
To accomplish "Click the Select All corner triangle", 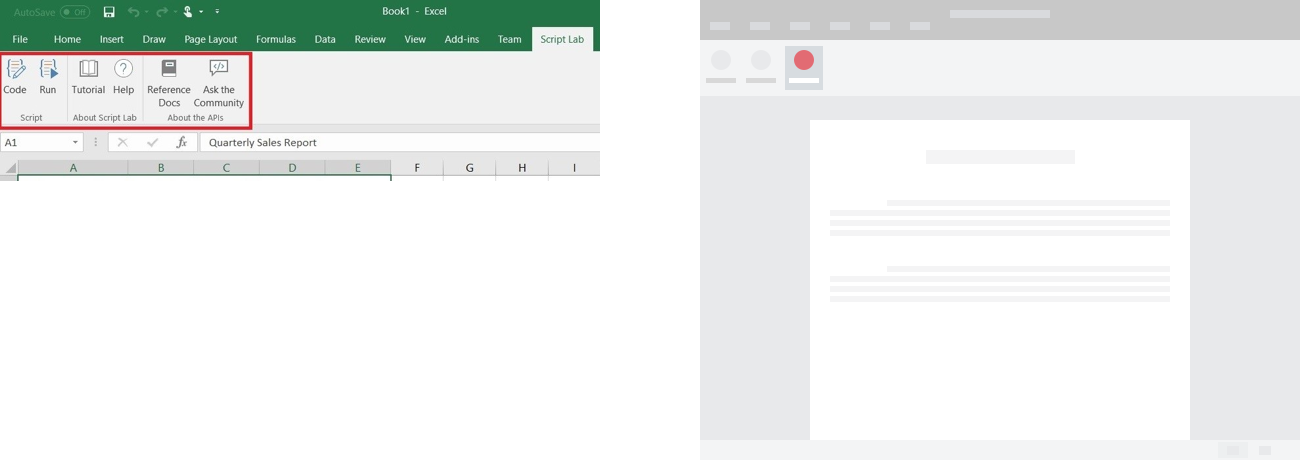I will point(10,168).
